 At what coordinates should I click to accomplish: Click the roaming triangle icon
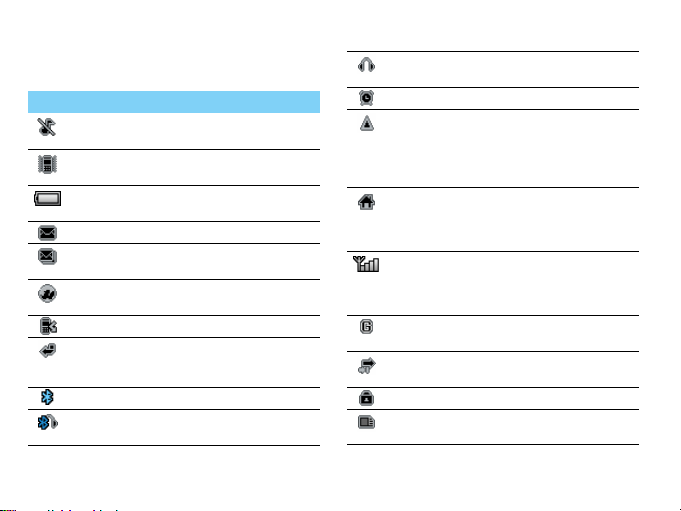pyautogui.click(x=367, y=123)
